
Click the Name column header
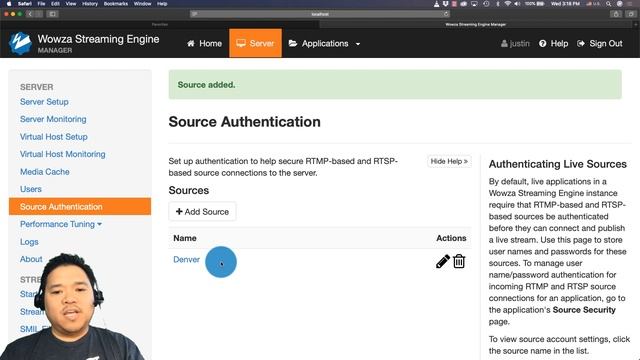point(184,238)
